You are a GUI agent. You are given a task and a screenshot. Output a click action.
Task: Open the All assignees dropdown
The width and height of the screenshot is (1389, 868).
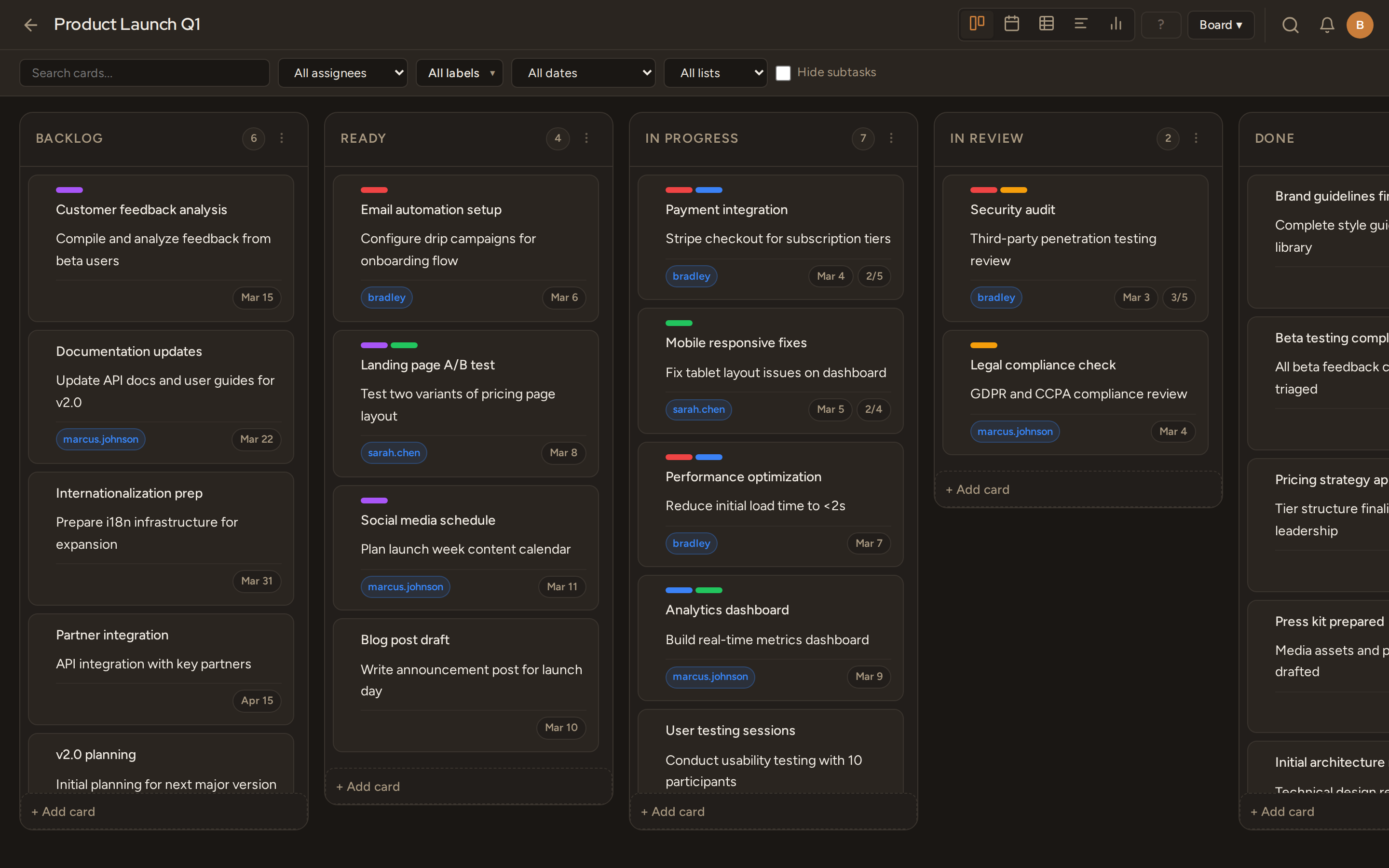click(342, 72)
